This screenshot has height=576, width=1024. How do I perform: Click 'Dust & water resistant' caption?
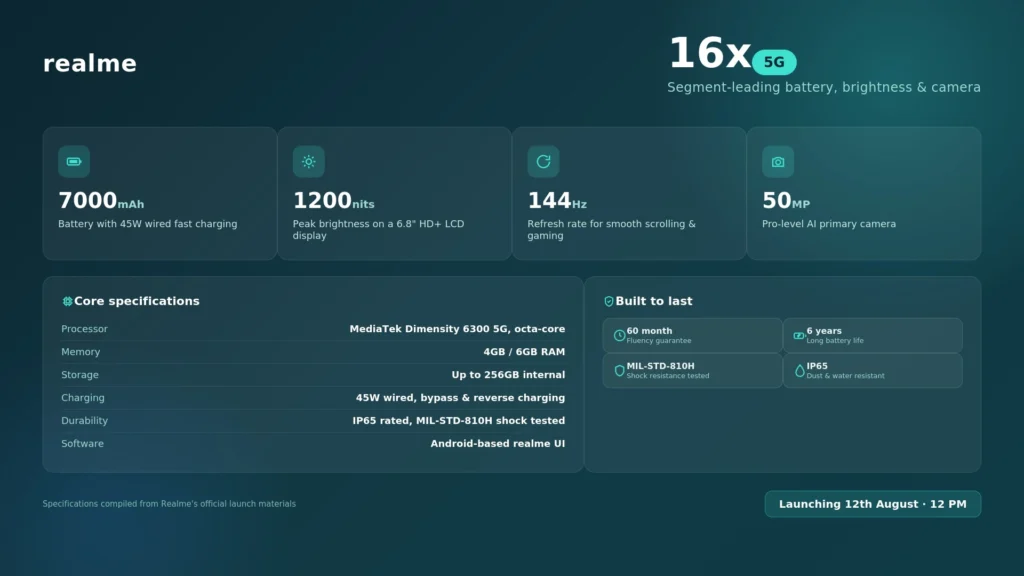point(846,376)
